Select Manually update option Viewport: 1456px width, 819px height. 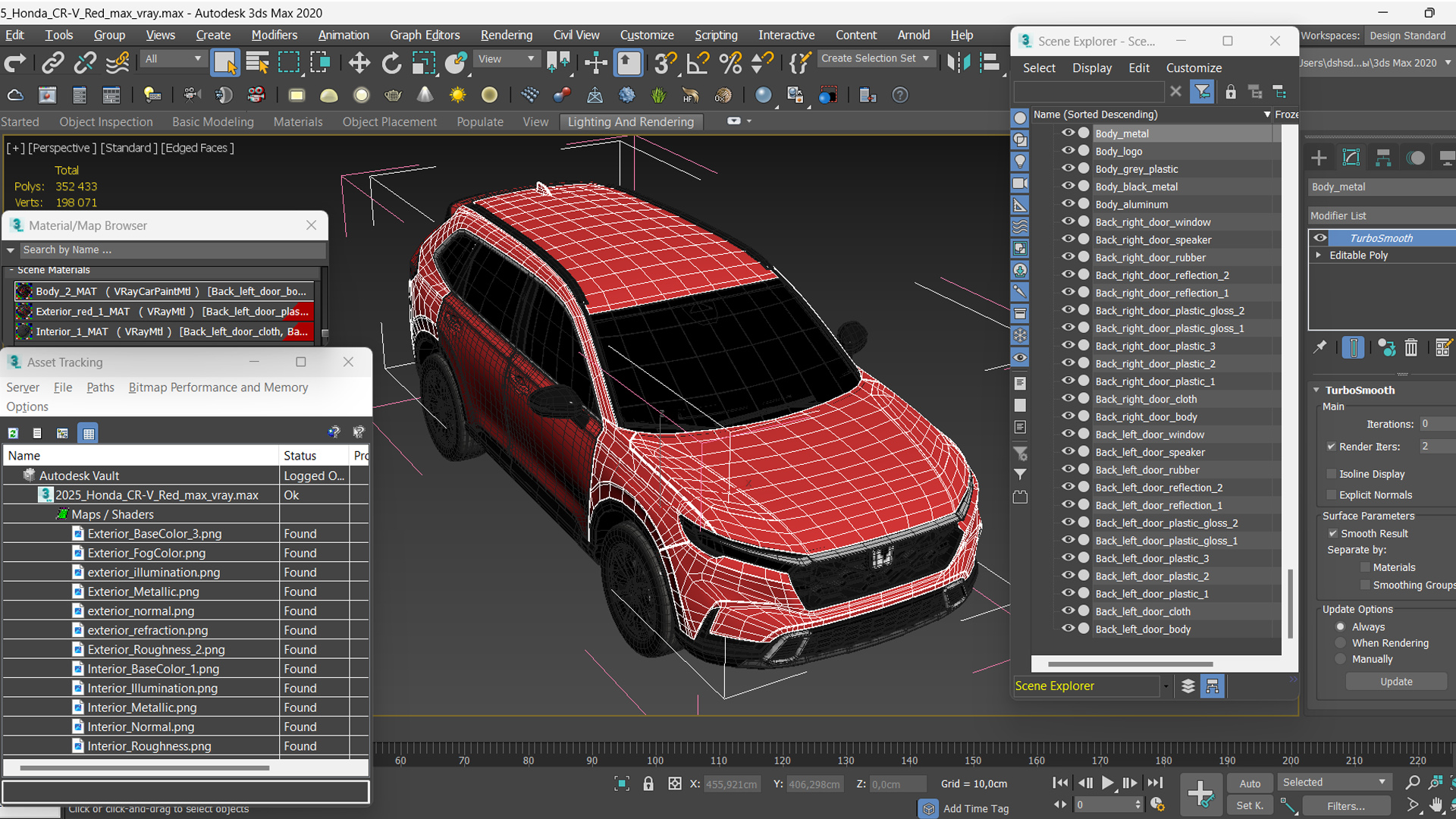pos(1341,660)
